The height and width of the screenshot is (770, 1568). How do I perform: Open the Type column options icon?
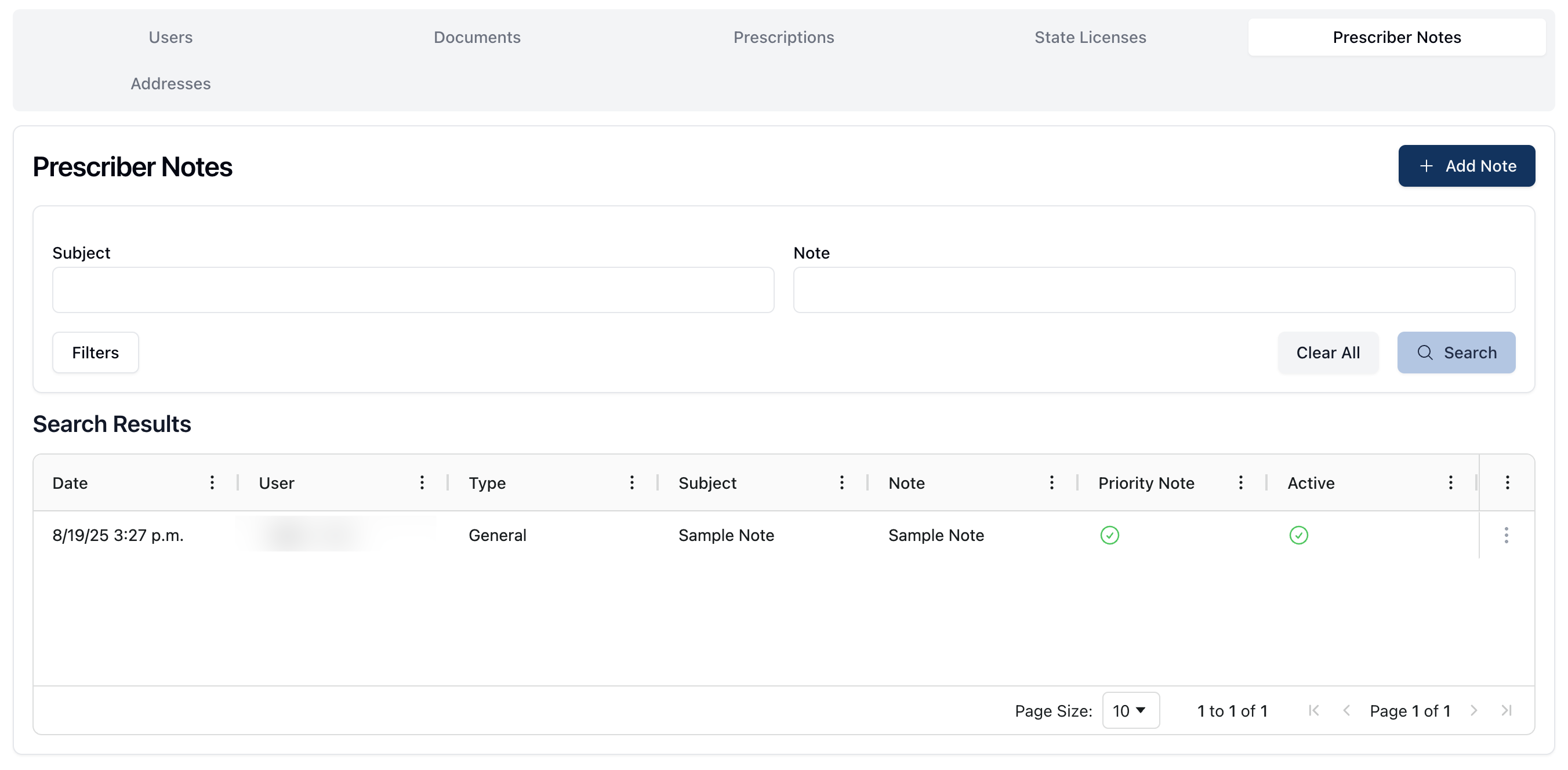tap(632, 482)
